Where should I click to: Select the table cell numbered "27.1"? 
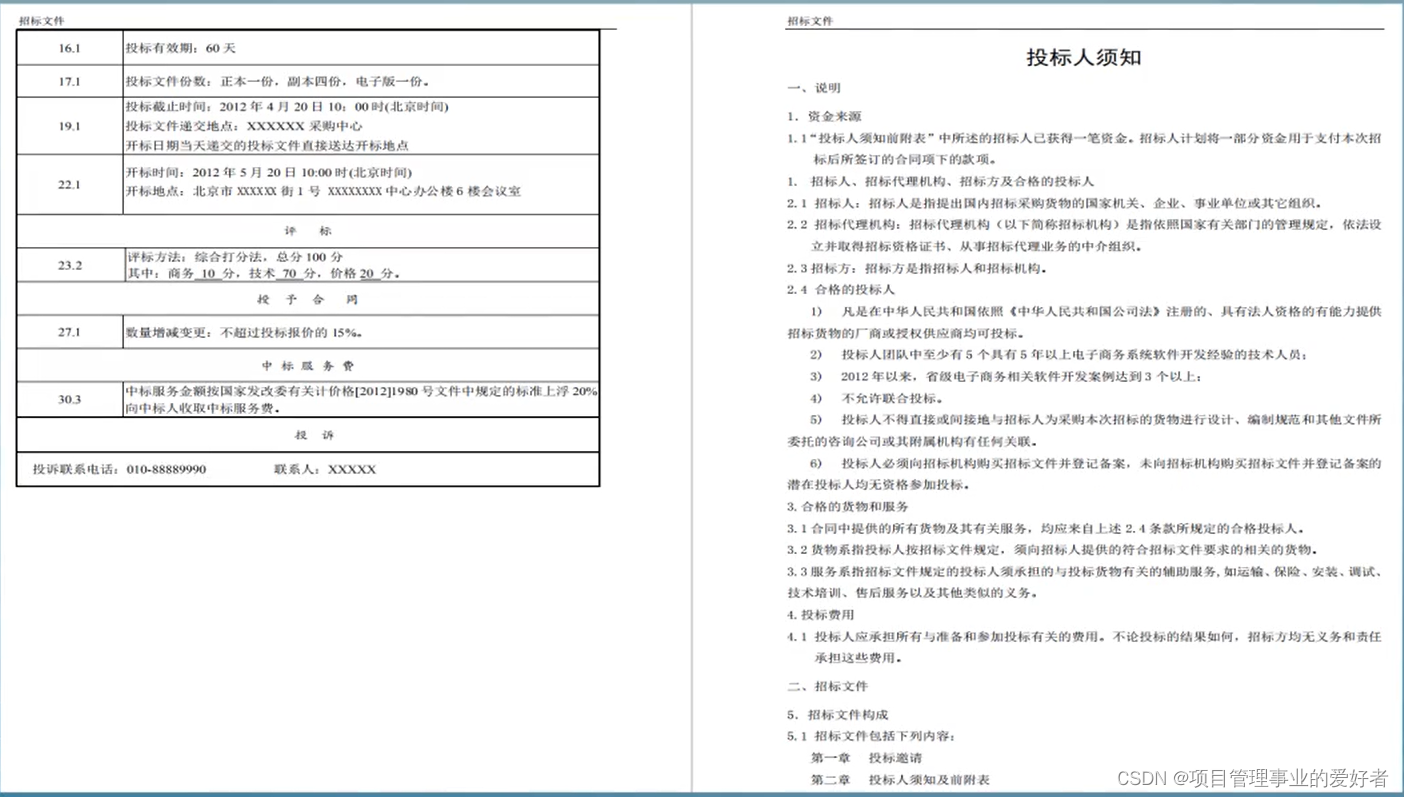(70, 332)
